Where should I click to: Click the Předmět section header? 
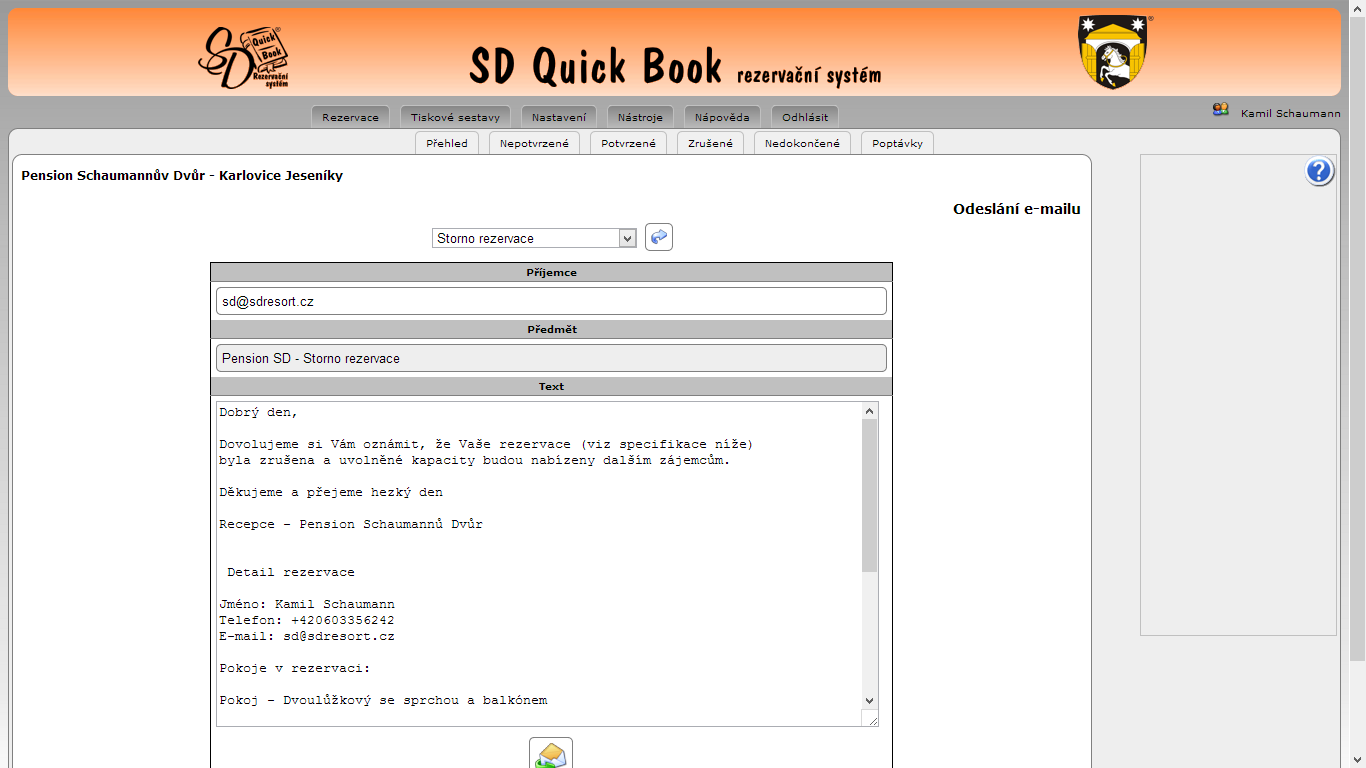tap(551, 329)
